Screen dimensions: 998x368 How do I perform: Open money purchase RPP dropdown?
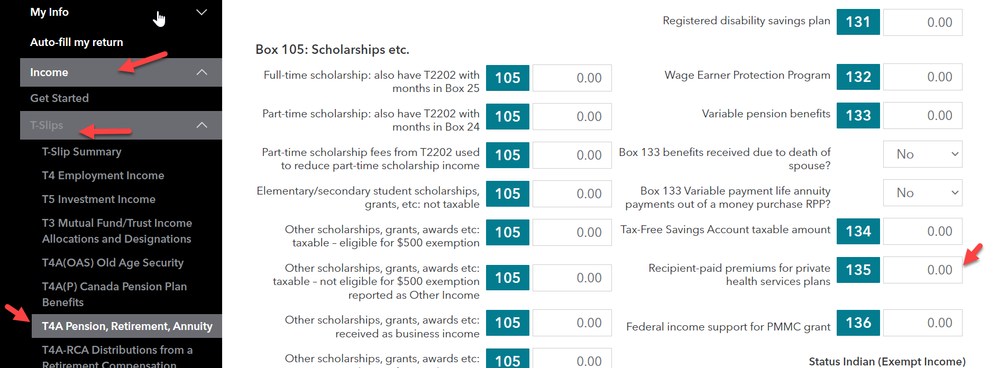922,192
